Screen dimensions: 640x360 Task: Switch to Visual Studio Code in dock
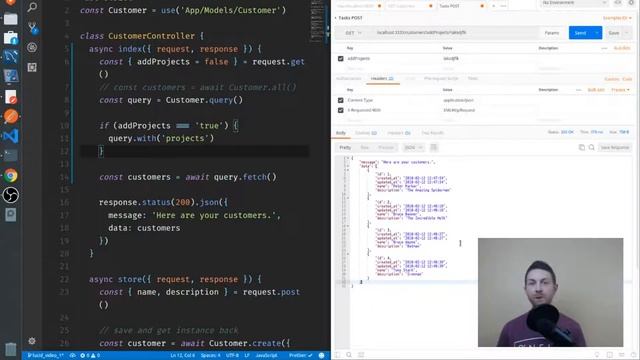click(11, 136)
